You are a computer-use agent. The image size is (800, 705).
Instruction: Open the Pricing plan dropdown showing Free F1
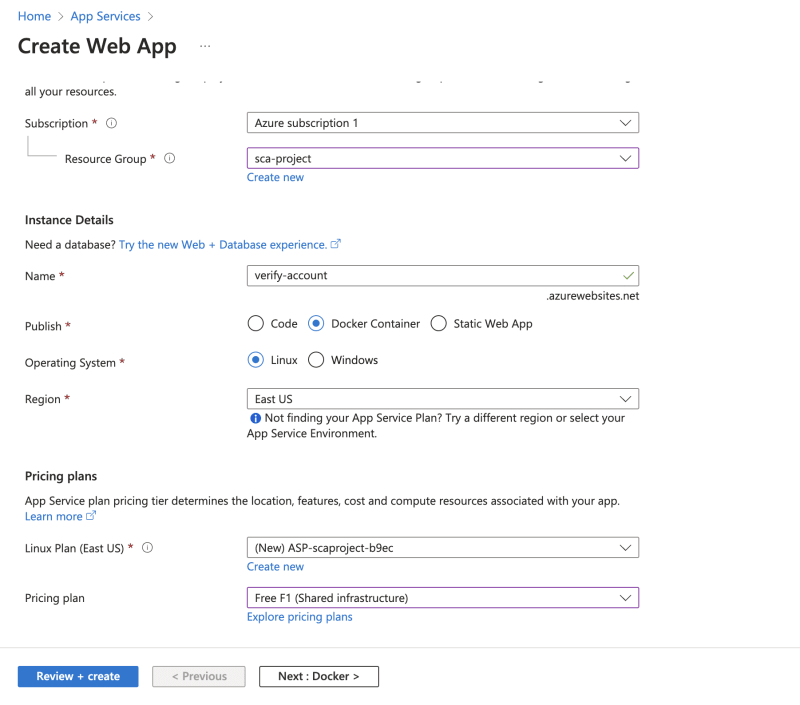point(443,597)
